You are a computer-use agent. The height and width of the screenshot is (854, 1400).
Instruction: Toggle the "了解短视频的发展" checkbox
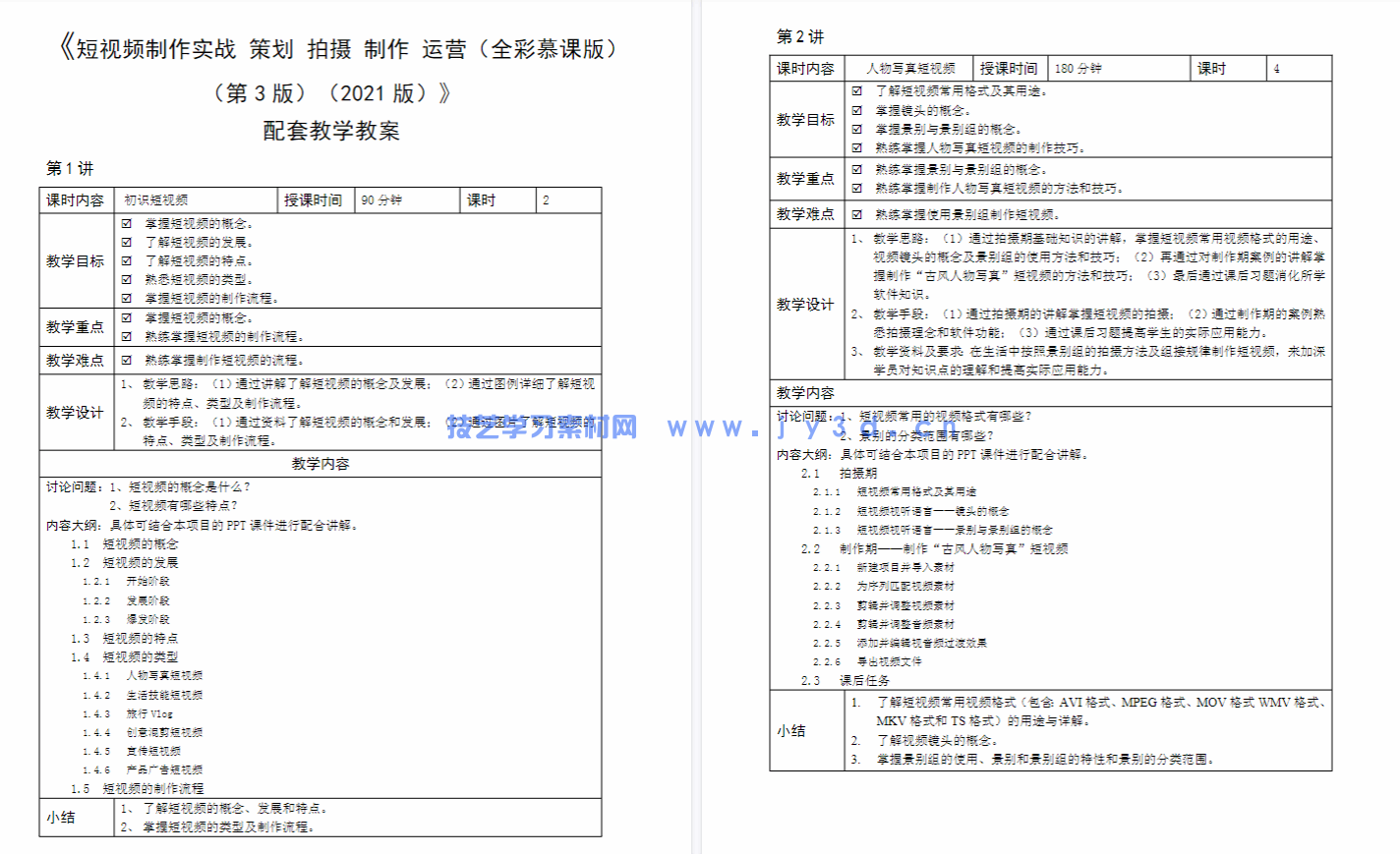tap(128, 243)
